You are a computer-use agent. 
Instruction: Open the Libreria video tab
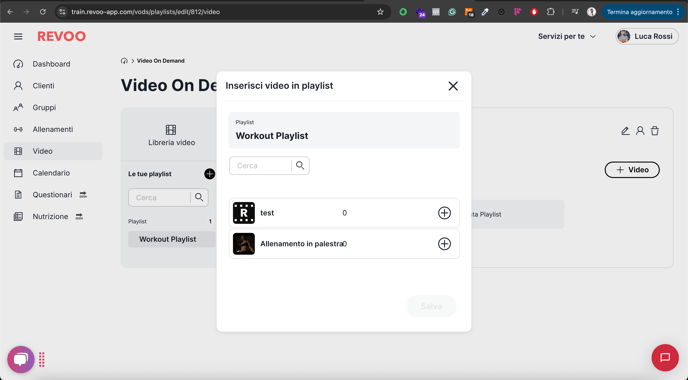coord(172,135)
